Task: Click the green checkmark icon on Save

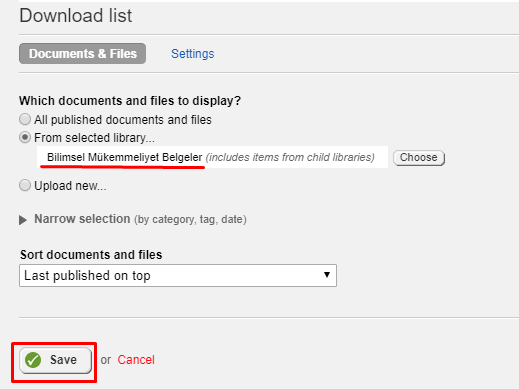Action: [x=33, y=360]
